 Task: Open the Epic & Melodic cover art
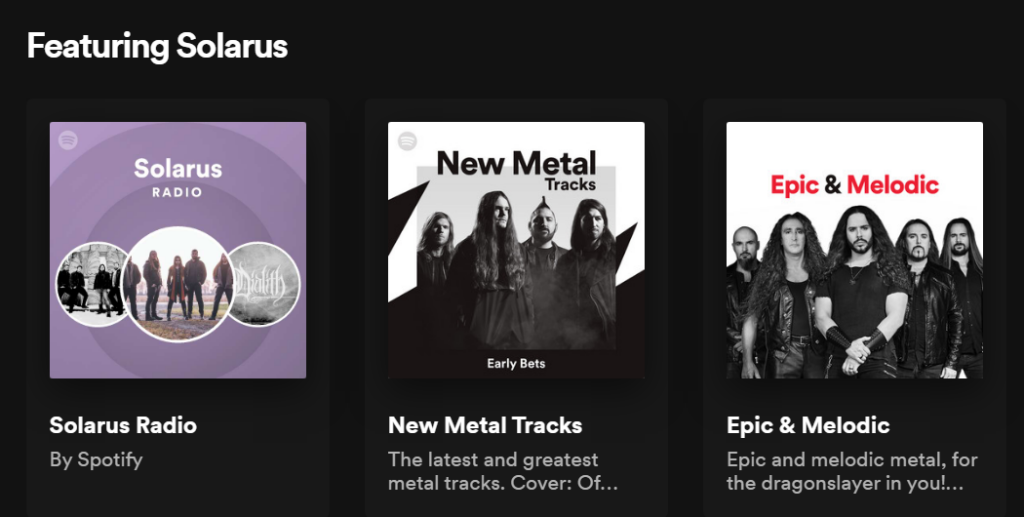(x=854, y=250)
